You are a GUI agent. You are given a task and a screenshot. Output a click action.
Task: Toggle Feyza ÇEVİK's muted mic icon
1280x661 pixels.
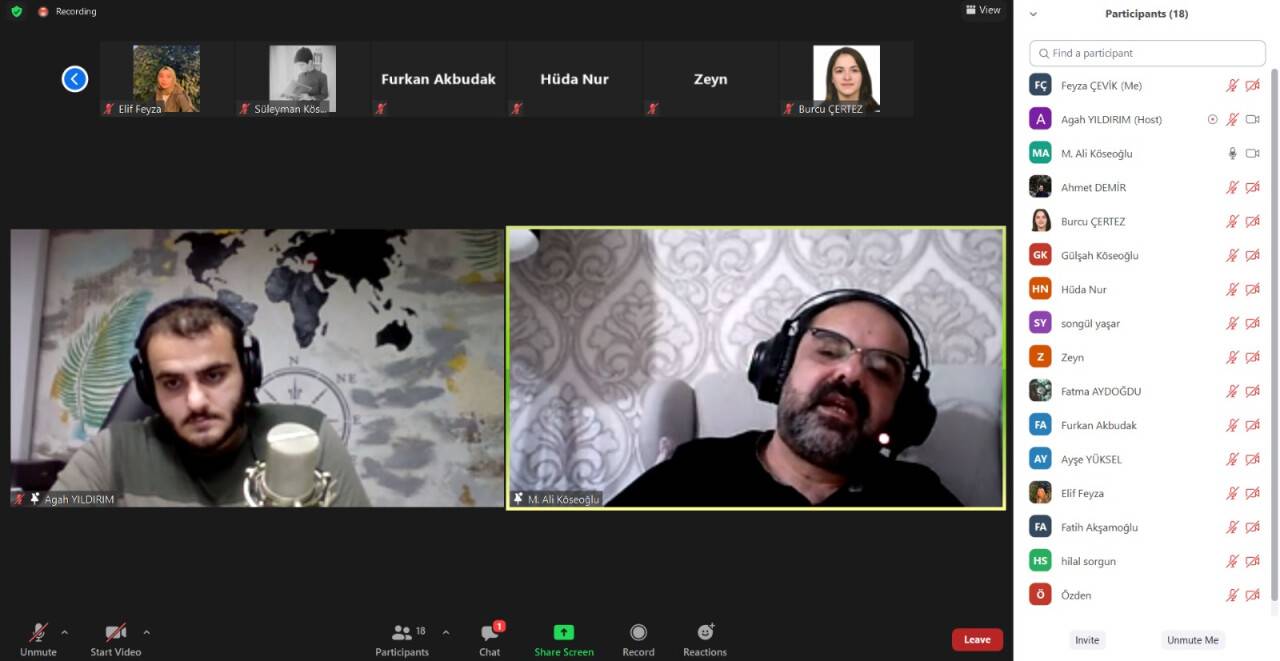coord(1232,86)
